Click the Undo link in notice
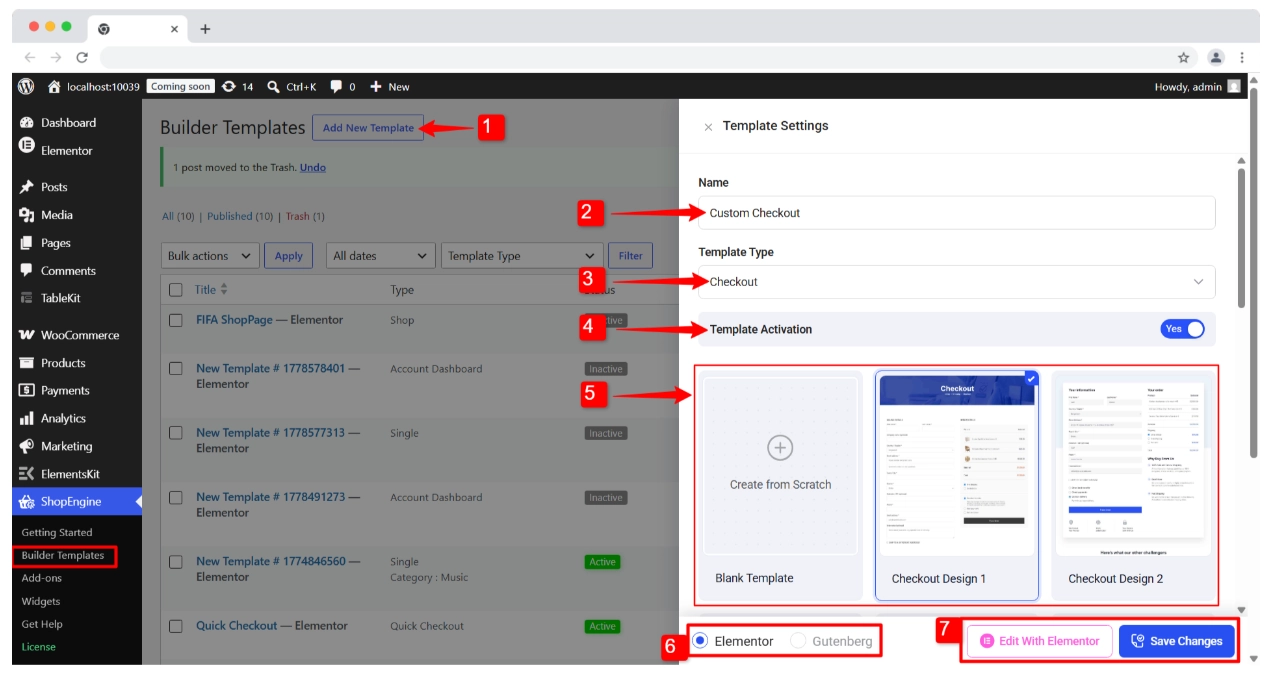The height and width of the screenshot is (678, 1272). click(x=313, y=168)
